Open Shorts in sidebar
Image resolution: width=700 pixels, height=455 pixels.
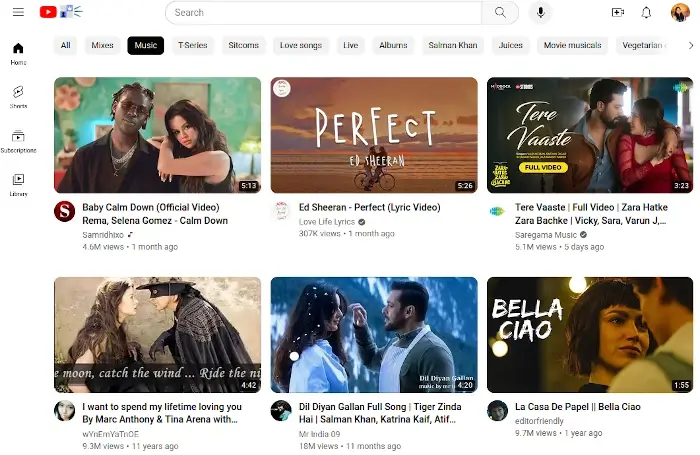point(18,97)
